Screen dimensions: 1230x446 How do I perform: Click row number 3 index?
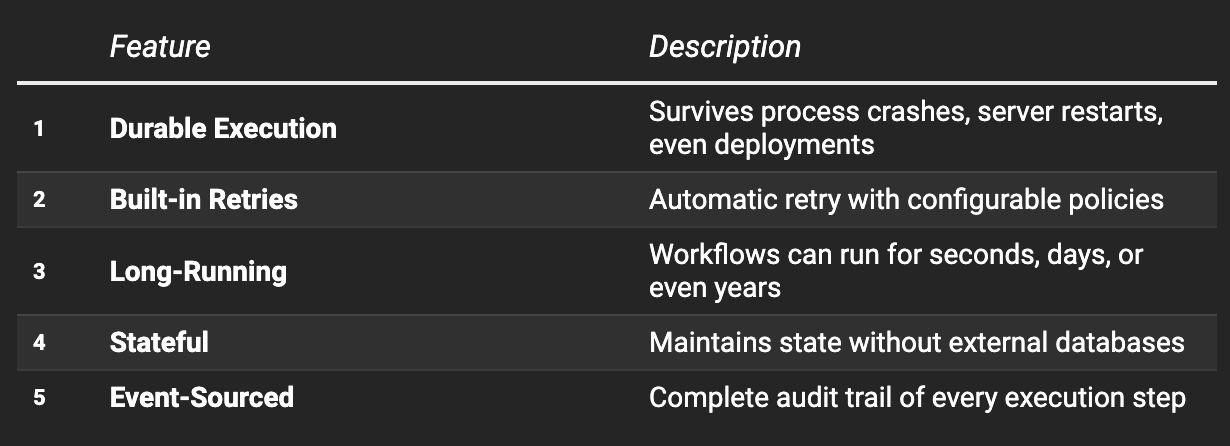click(39, 271)
